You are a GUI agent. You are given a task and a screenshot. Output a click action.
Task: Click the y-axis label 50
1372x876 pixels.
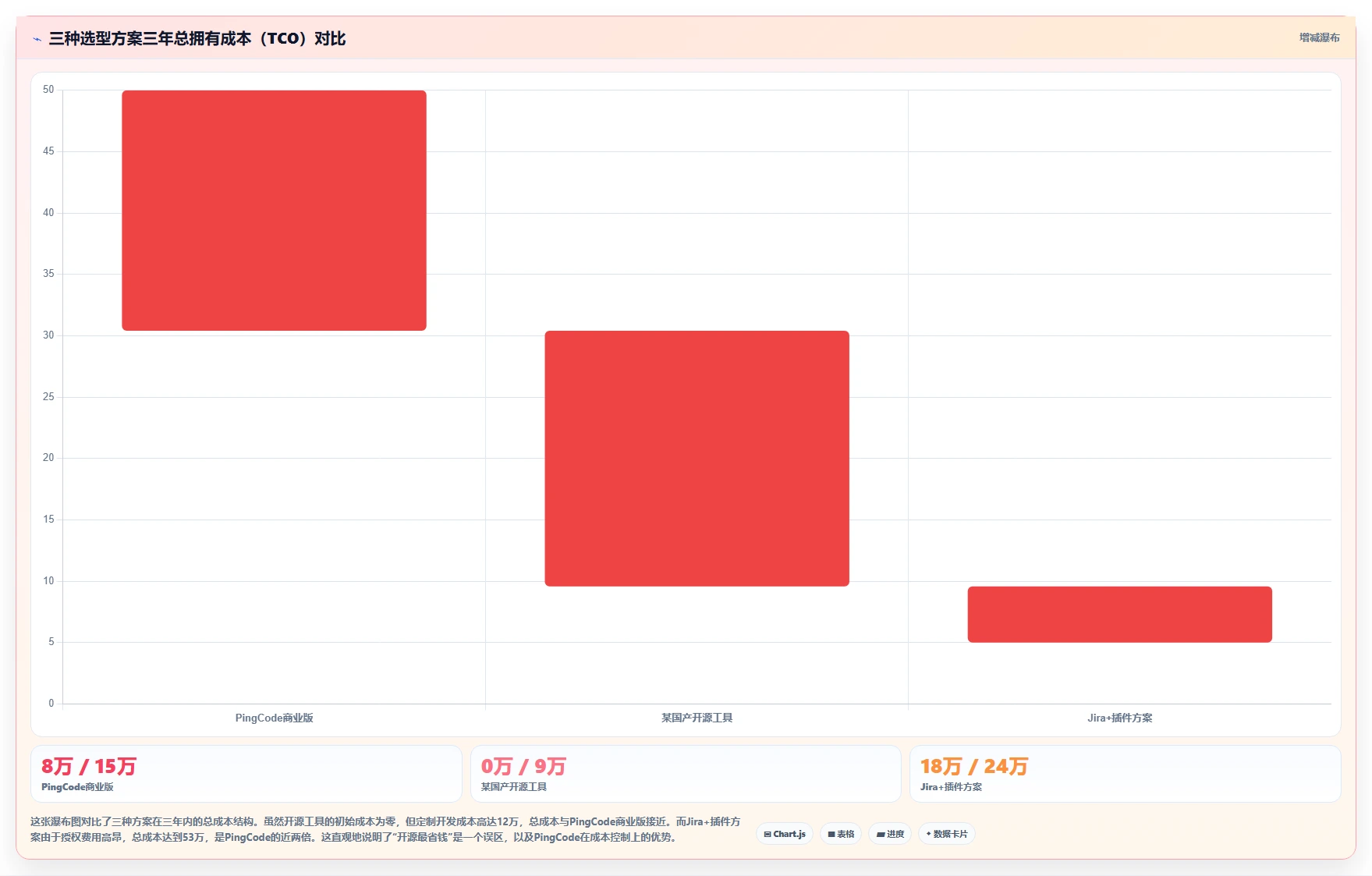(x=48, y=90)
